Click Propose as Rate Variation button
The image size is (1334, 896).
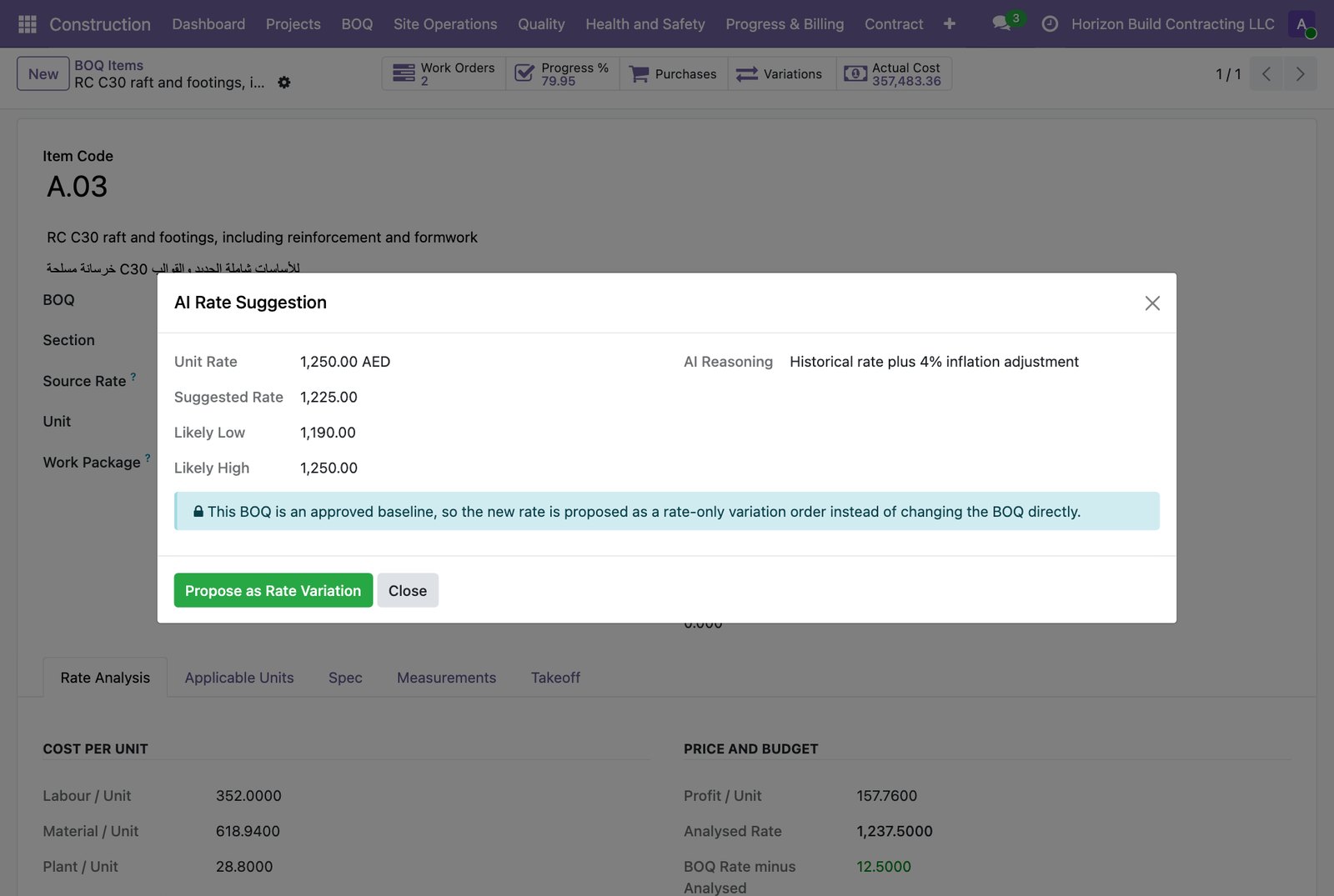pyautogui.click(x=273, y=590)
